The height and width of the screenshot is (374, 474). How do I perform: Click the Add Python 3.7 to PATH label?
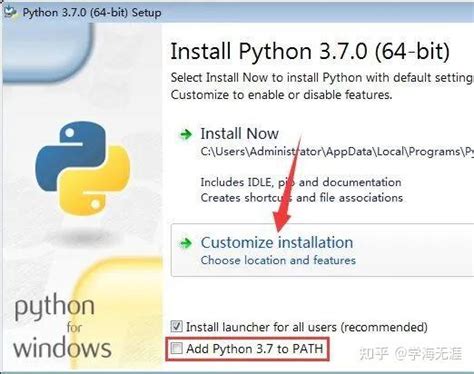pos(255,349)
